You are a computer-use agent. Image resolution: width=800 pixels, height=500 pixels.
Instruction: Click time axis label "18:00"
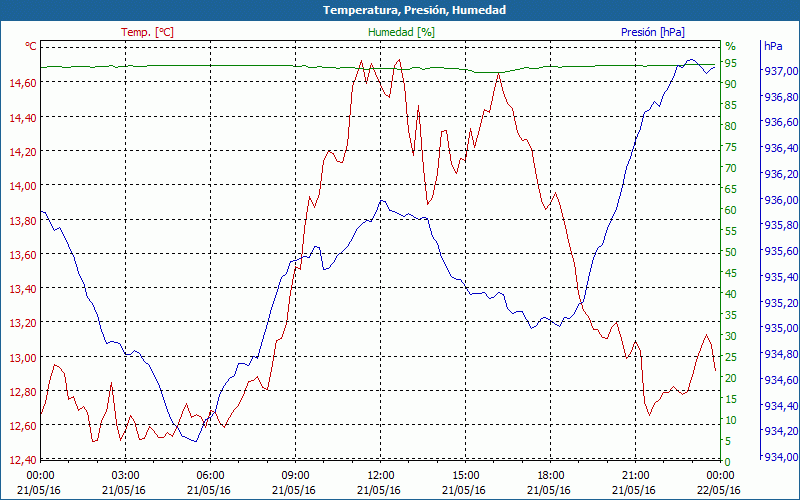tap(551, 476)
